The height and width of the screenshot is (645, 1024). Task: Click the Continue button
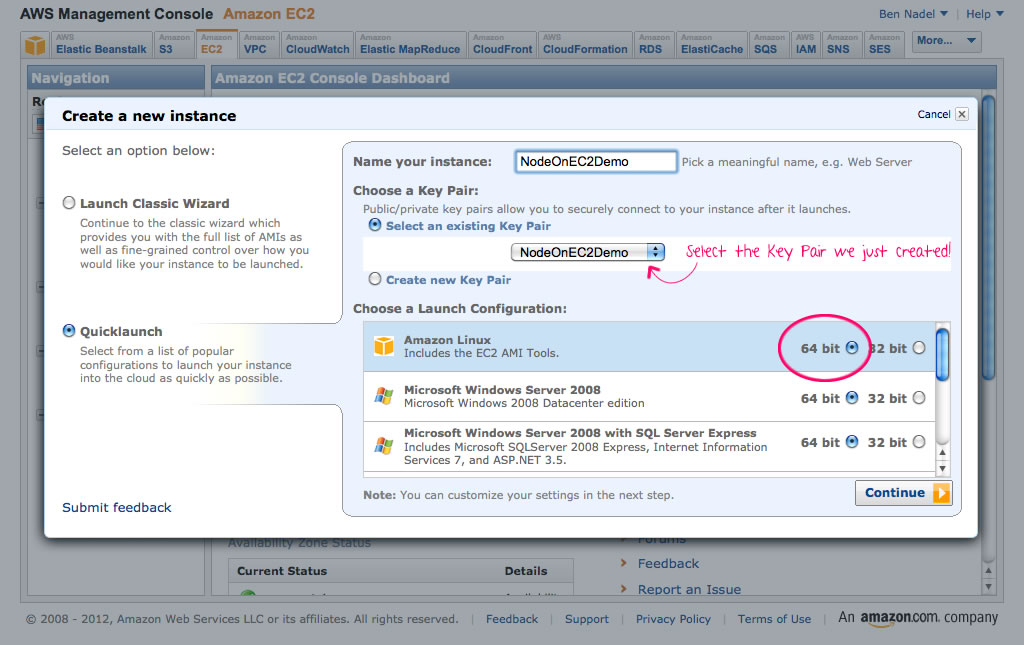pyautogui.click(x=903, y=493)
